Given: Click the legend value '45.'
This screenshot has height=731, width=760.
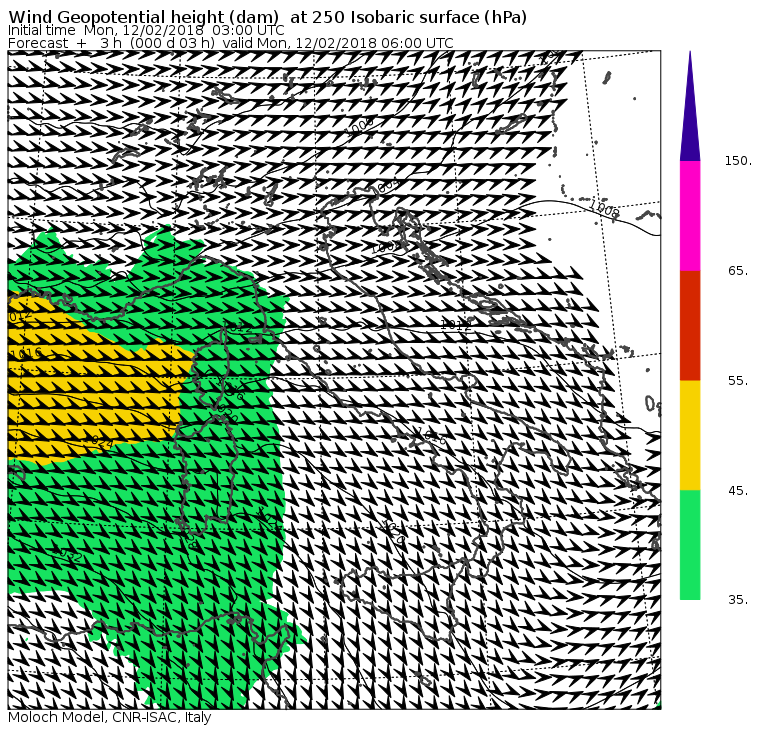Looking at the screenshot, I should pos(738,491).
